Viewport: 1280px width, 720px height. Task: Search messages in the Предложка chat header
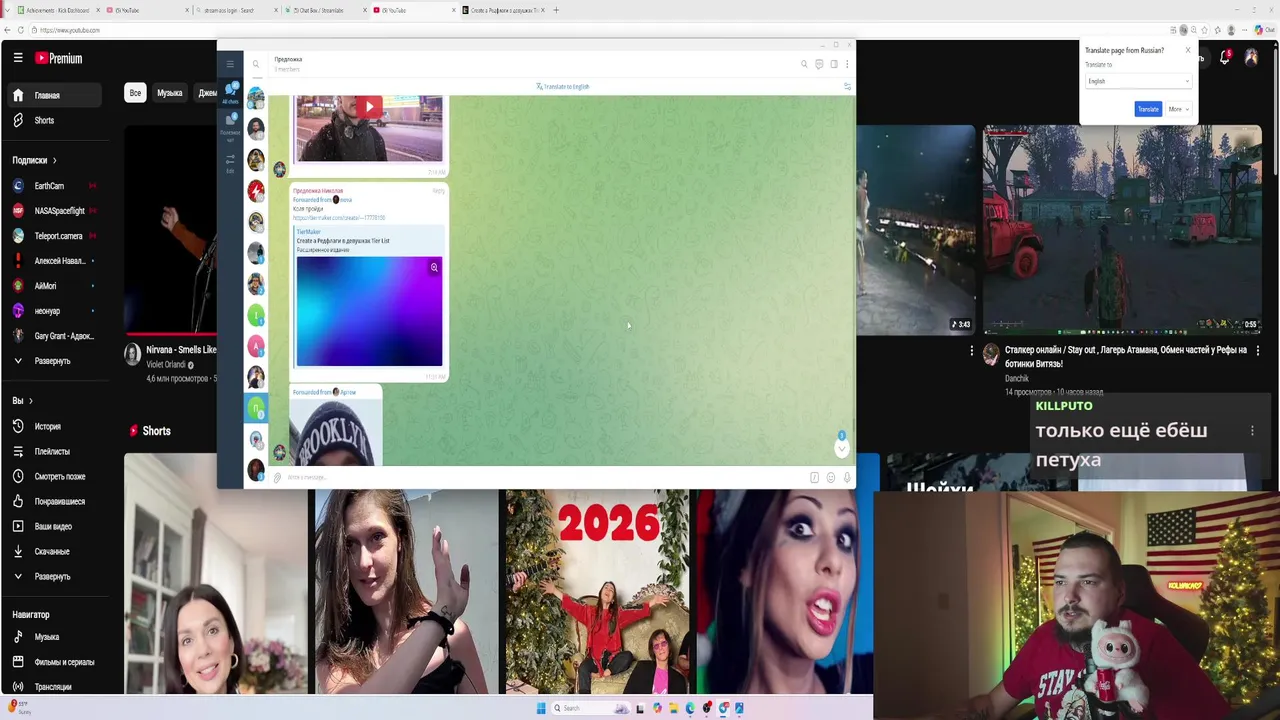coord(803,64)
